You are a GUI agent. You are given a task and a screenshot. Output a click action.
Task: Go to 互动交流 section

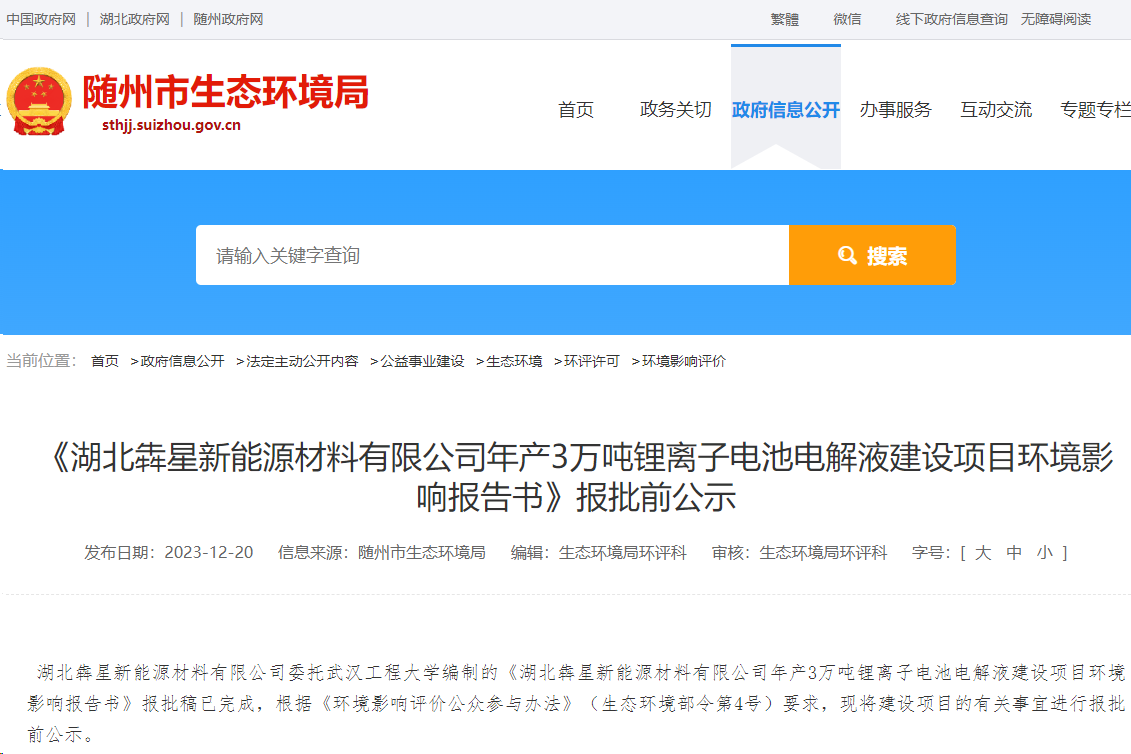[x=996, y=110]
